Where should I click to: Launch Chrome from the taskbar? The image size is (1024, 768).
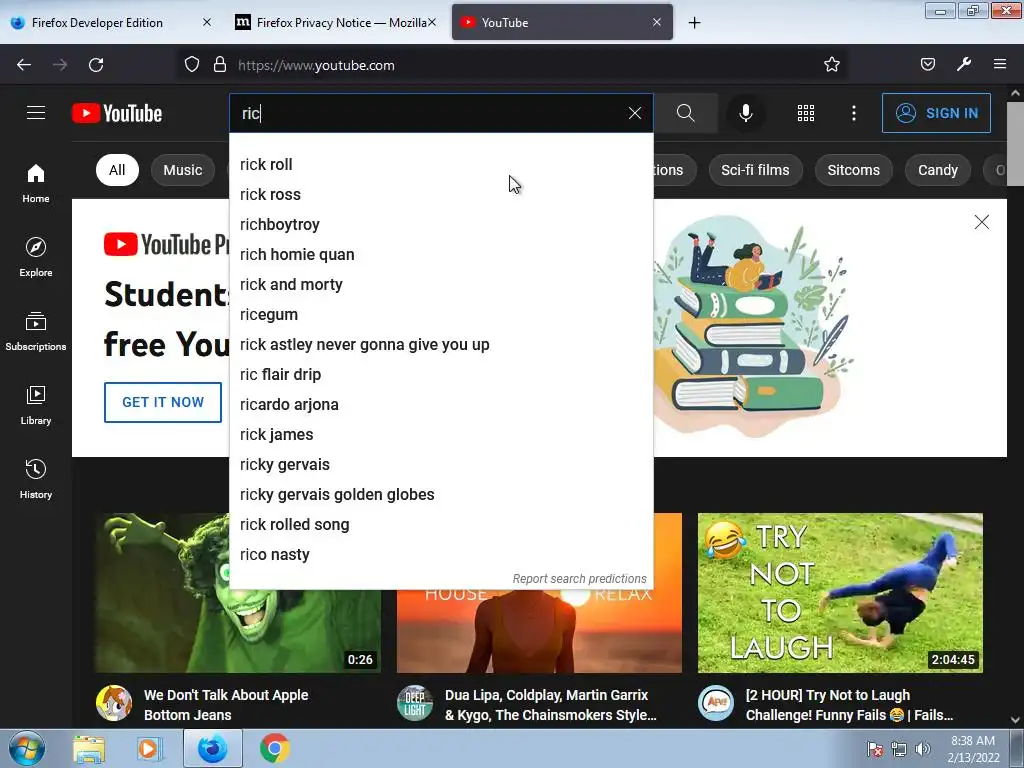tap(274, 748)
